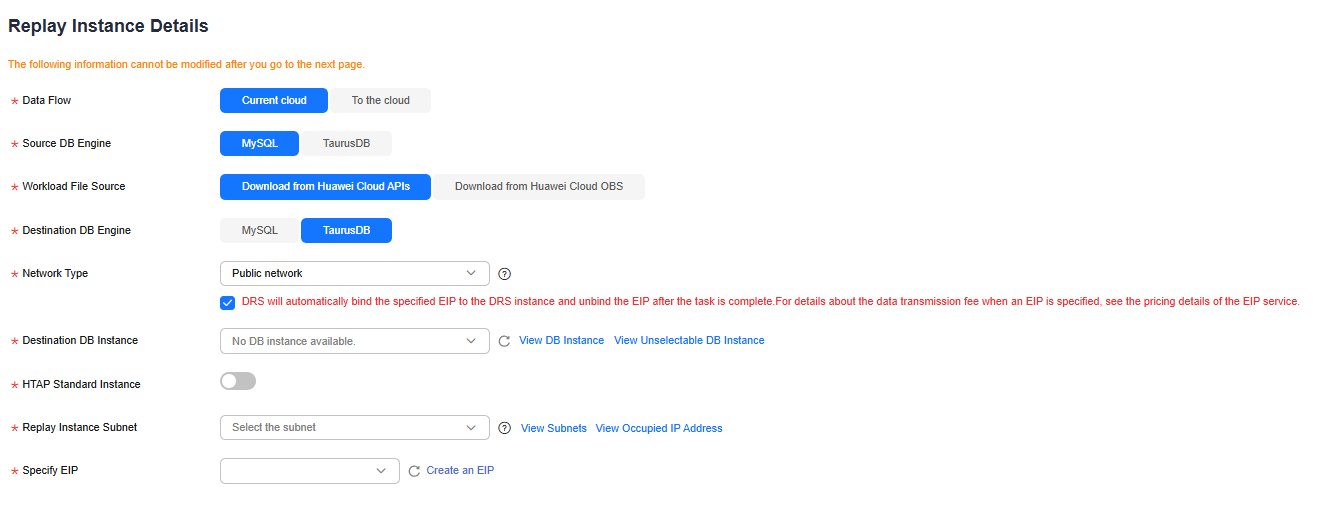Image resolution: width=1331 pixels, height=508 pixels.
Task: Open View Unselectable DB Instance link
Action: point(689,341)
